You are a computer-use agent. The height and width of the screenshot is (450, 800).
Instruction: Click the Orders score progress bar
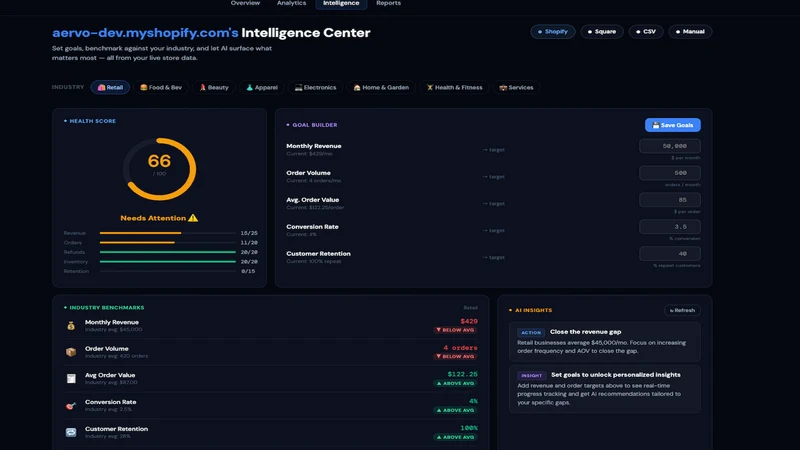(x=167, y=242)
